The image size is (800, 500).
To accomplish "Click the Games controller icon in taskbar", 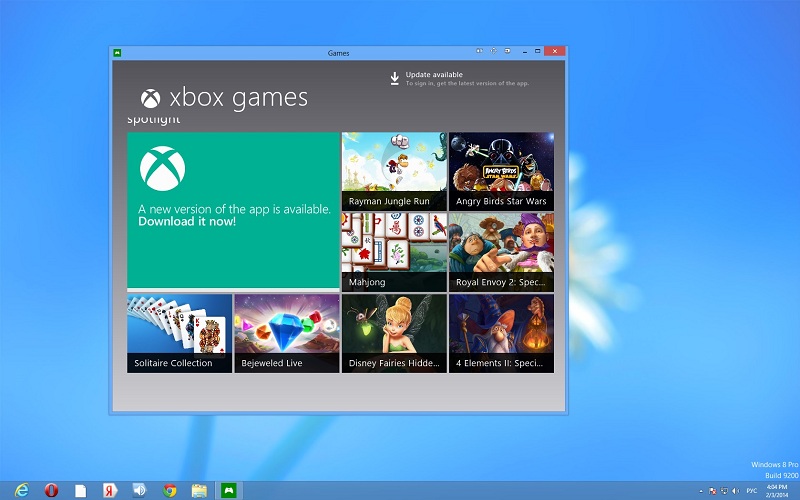I will [x=229, y=490].
